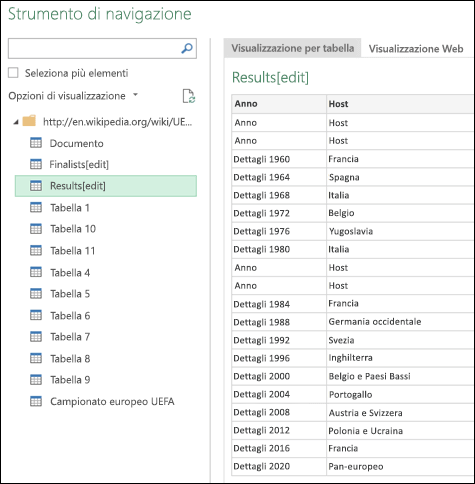Viewport: 475px width, 484px height.
Task: Select the Tabella 8 item
Action: (70, 359)
